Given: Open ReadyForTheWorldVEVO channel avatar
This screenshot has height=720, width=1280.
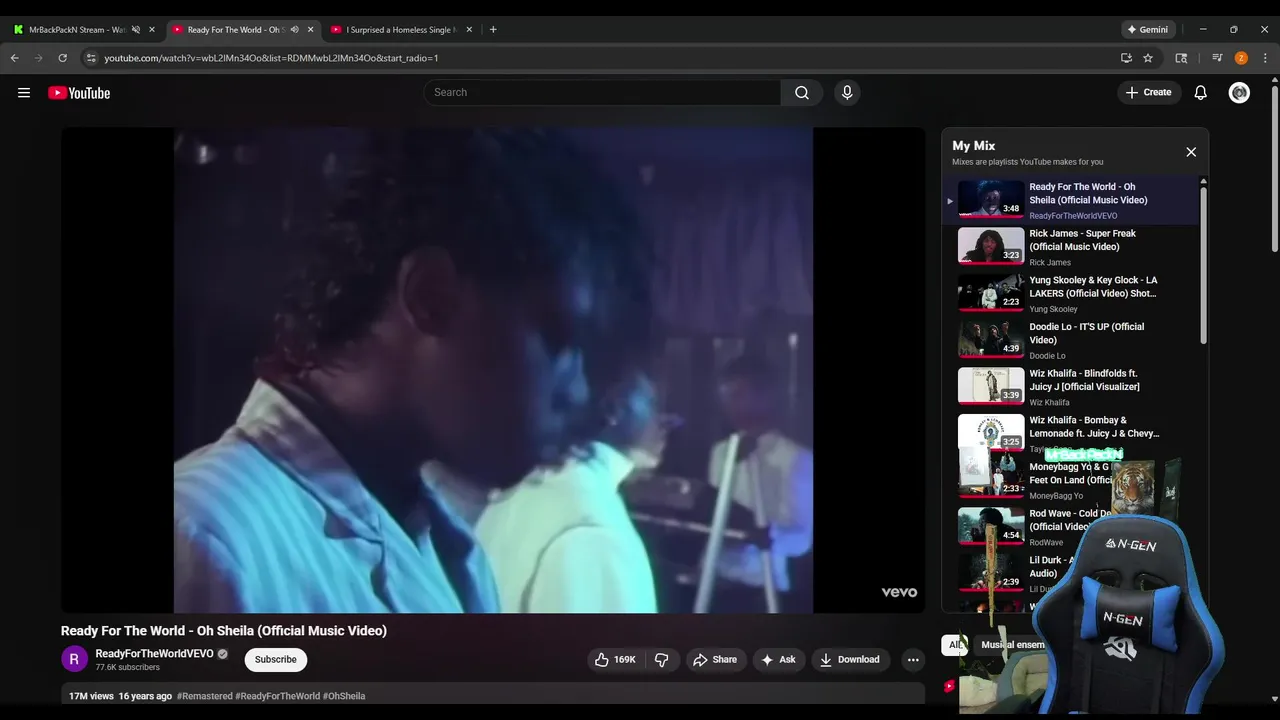Looking at the screenshot, I should [74, 659].
